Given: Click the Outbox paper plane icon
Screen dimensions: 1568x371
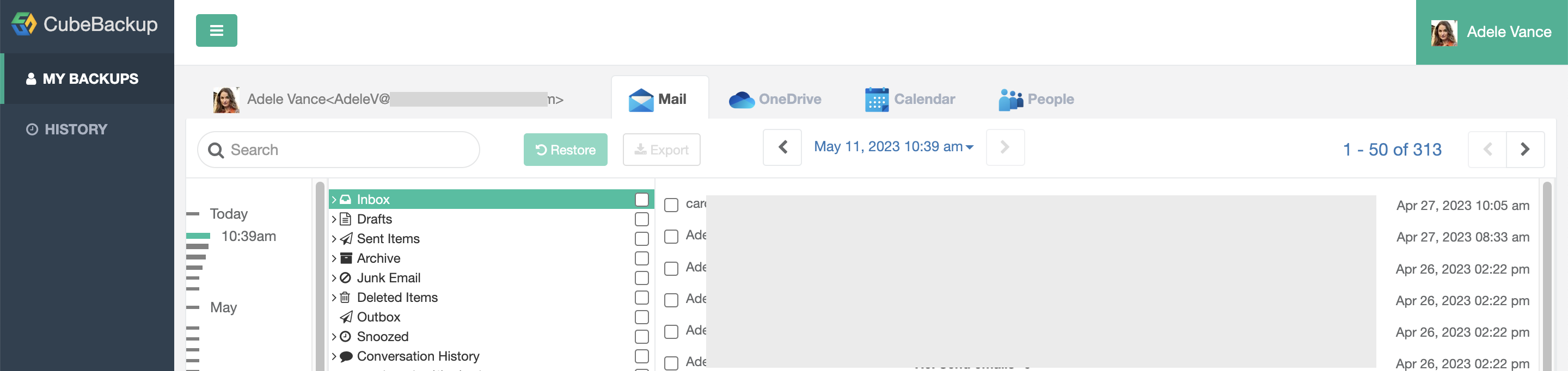Looking at the screenshot, I should (x=346, y=317).
